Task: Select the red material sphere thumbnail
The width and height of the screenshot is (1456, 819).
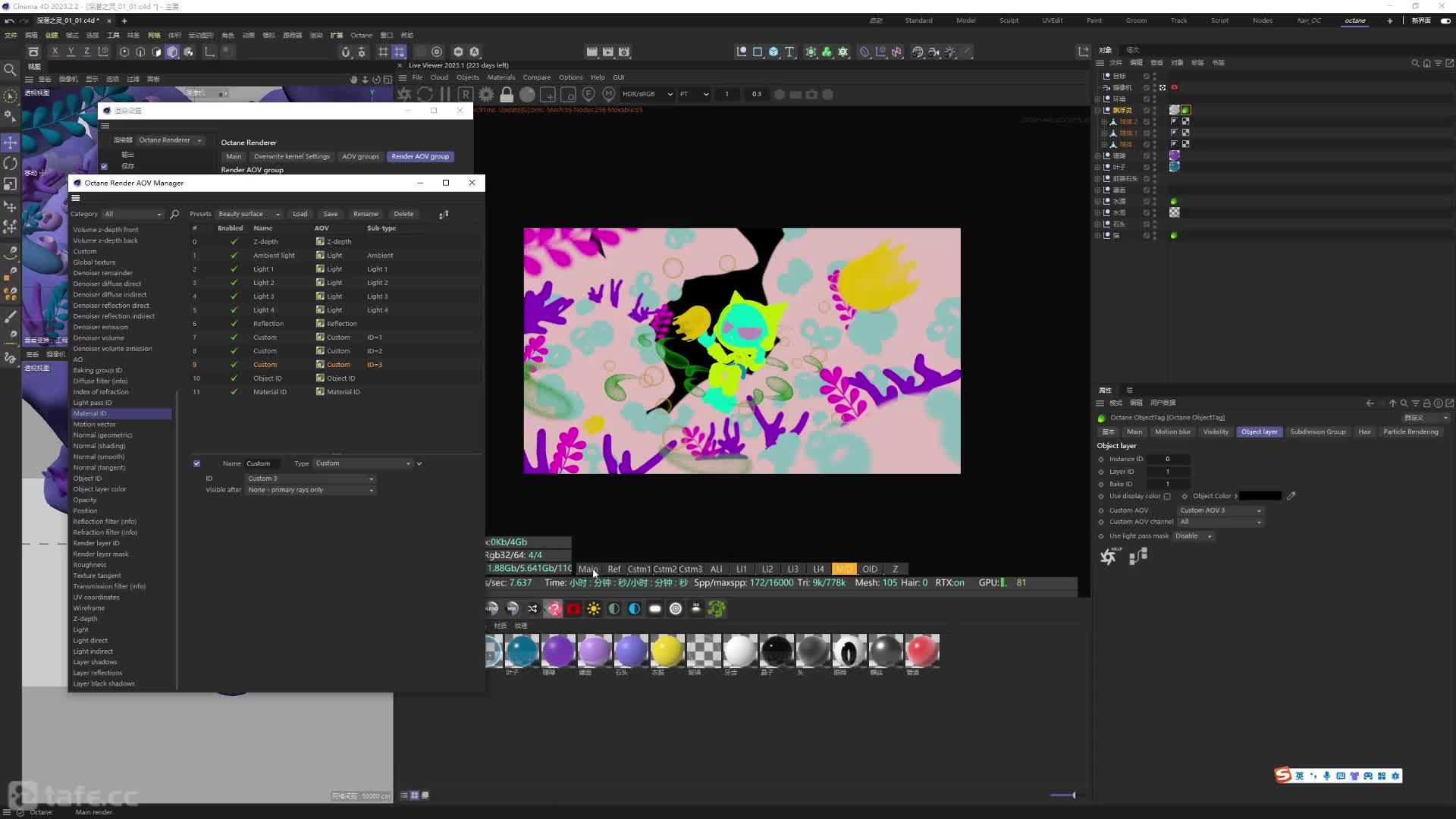Action: [922, 651]
